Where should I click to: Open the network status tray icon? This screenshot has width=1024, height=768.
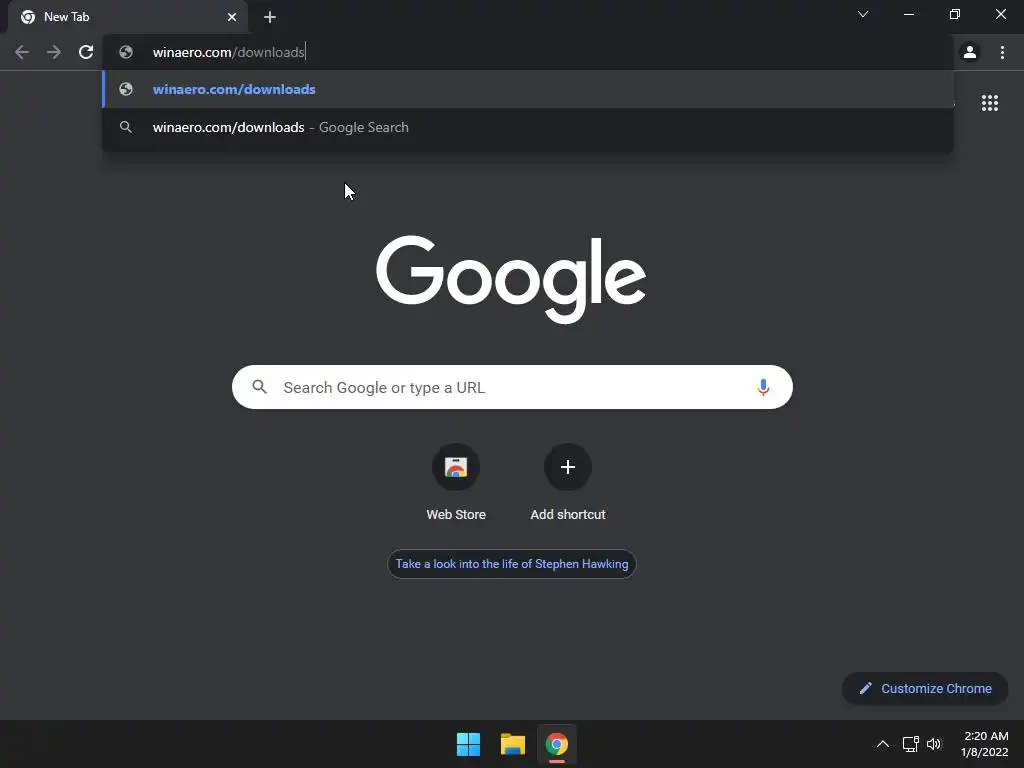pyautogui.click(x=910, y=744)
